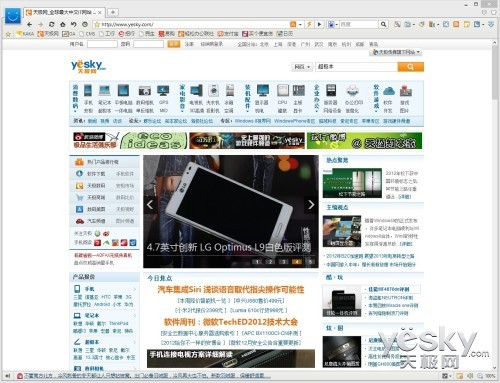This screenshot has width=500, height=383.
Task: Click the volume speaker icon in status bar
Action: point(470,376)
